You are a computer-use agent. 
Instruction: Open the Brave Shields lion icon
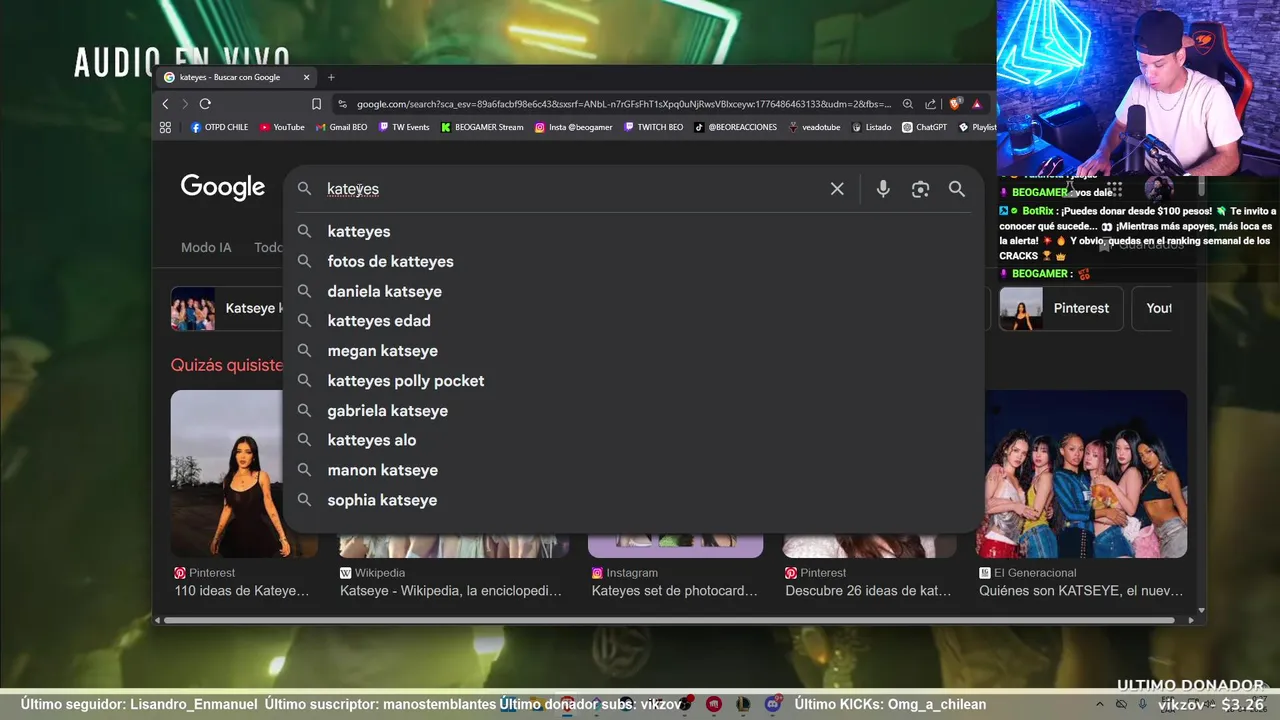pyautogui.click(x=955, y=104)
